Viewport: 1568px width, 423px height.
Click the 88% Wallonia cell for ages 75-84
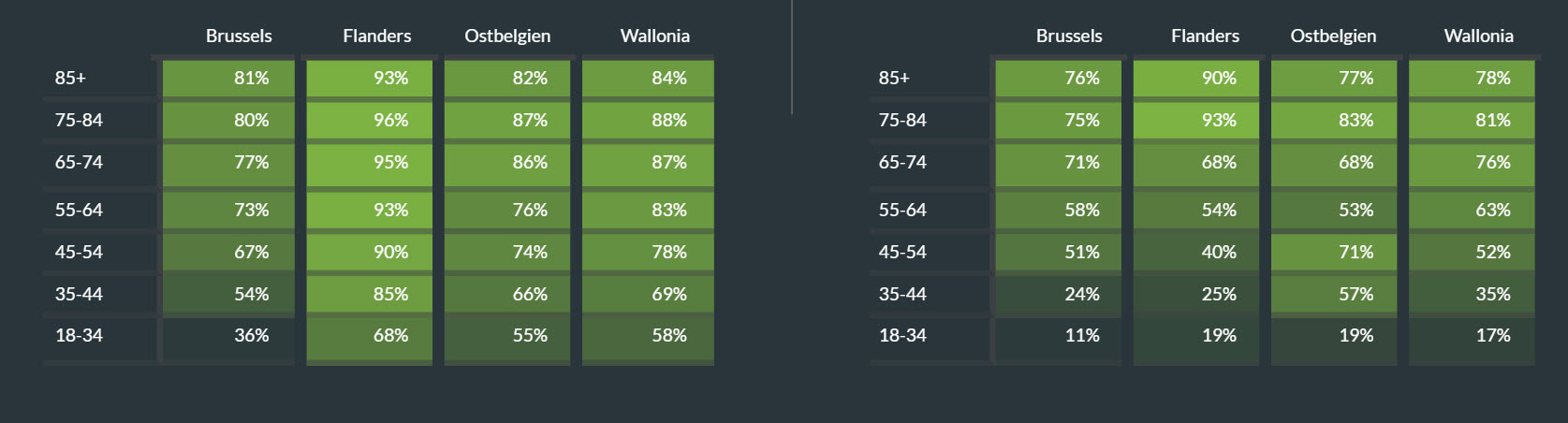[x=648, y=120]
